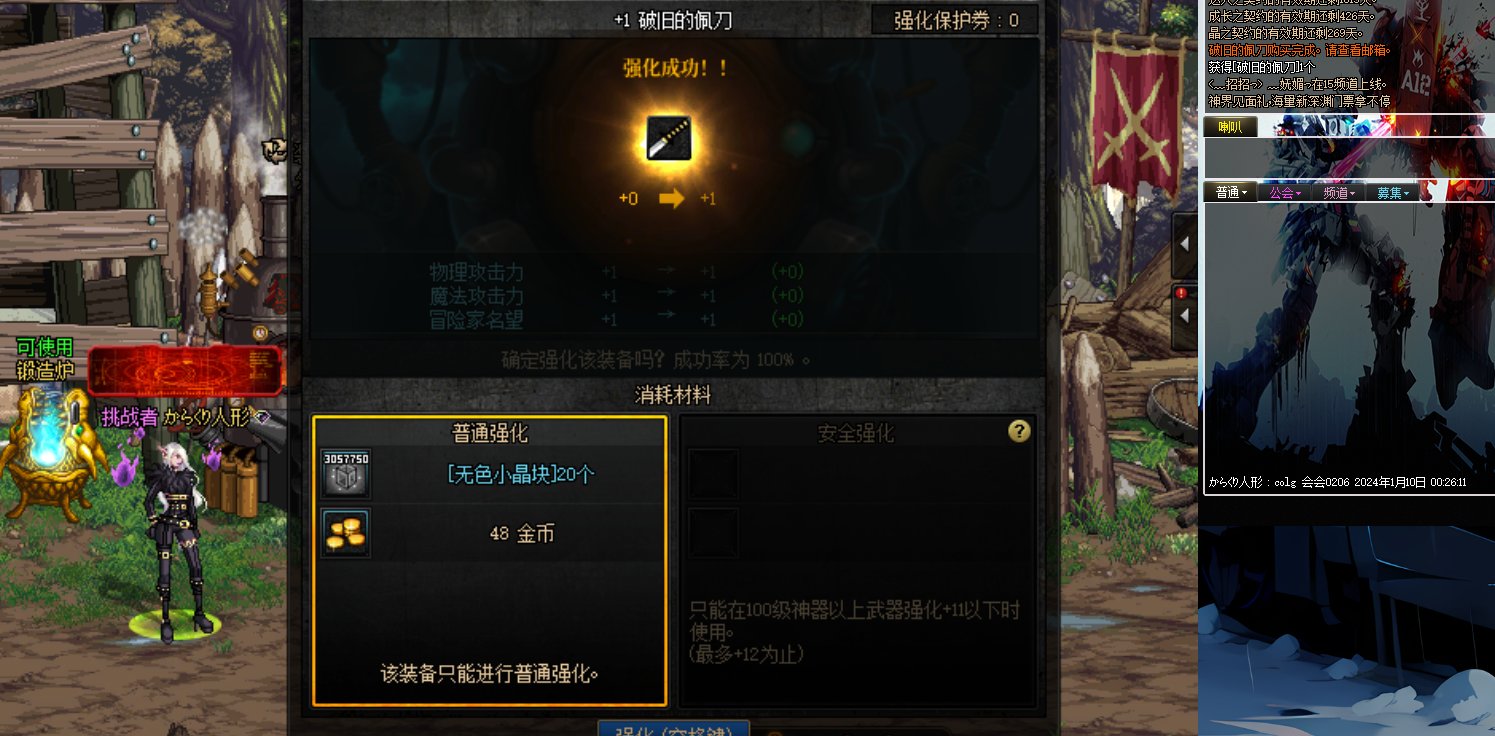Click the 强化保护券 protection ticket counter
The width and height of the screenshot is (1495, 736).
click(x=956, y=20)
